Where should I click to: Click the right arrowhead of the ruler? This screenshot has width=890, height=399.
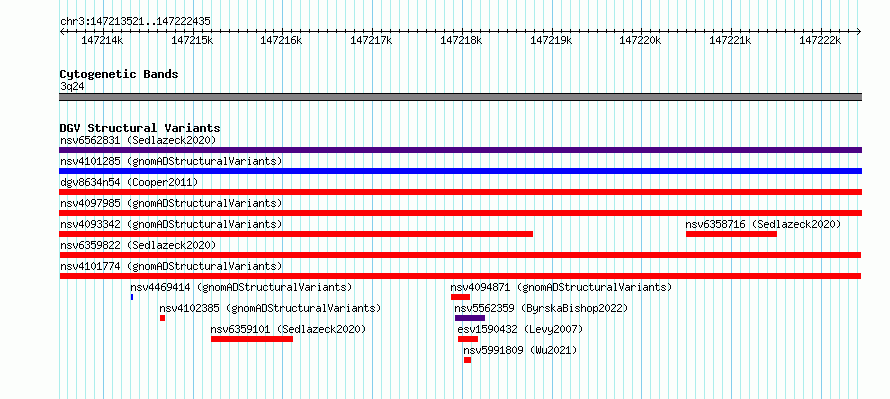point(859,31)
